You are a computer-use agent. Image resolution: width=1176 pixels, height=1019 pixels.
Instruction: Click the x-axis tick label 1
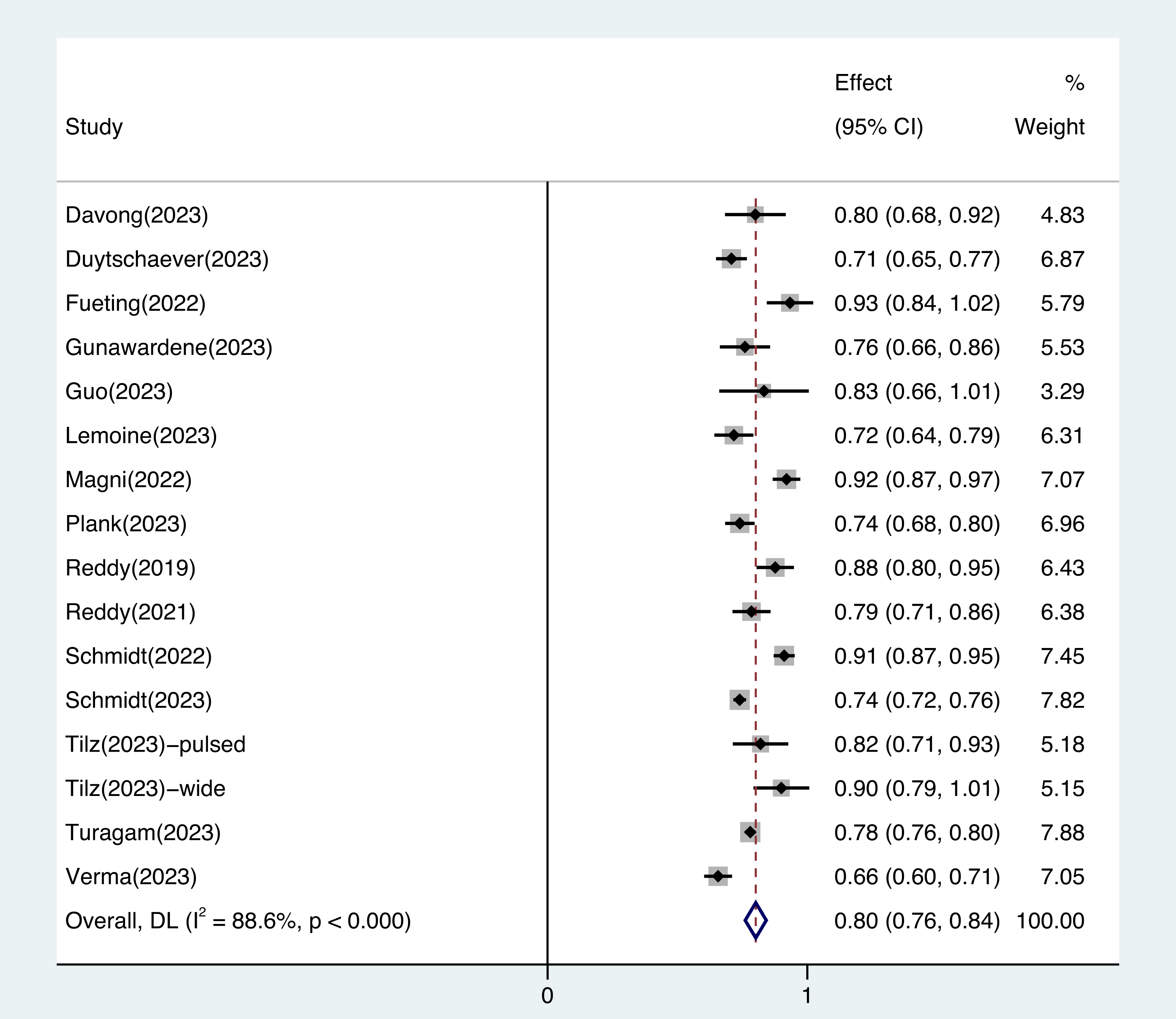[x=807, y=996]
